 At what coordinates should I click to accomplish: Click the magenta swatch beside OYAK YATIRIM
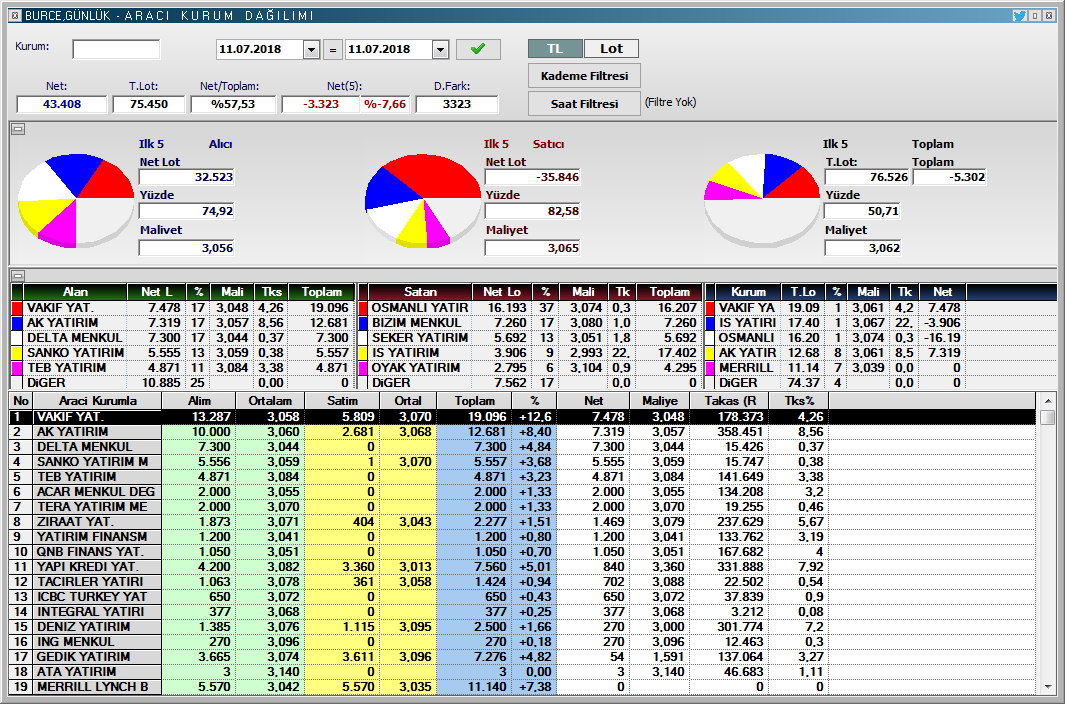363,368
